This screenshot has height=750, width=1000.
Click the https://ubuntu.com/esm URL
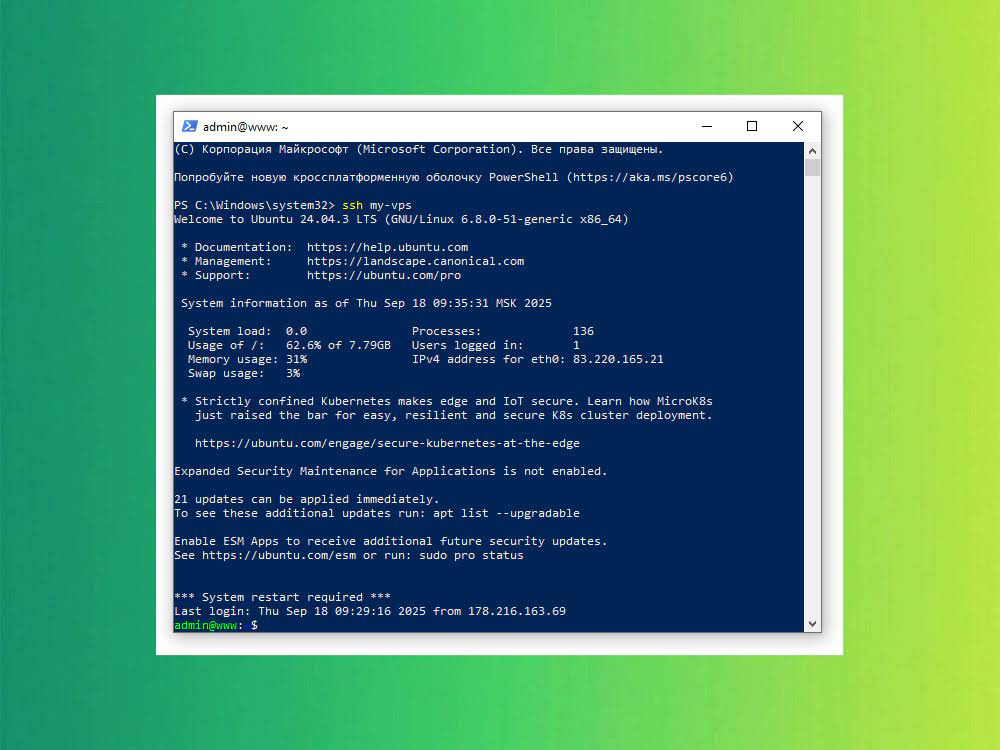[x=279, y=555]
